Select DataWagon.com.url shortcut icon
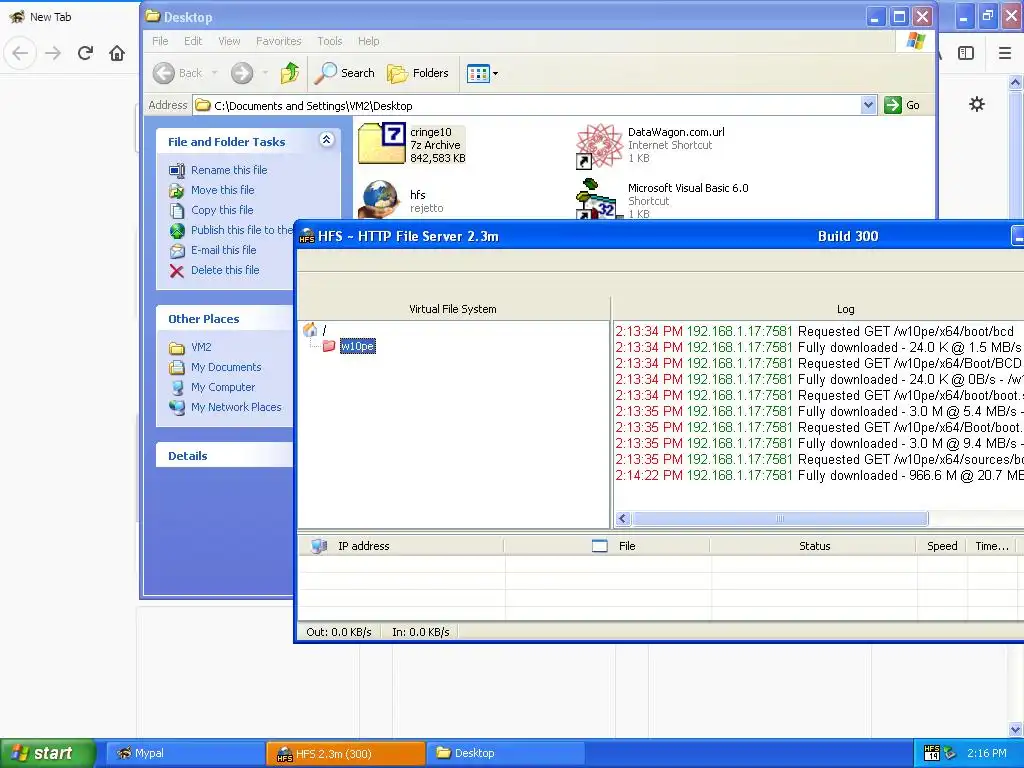1024x768 pixels. pyautogui.click(x=600, y=146)
